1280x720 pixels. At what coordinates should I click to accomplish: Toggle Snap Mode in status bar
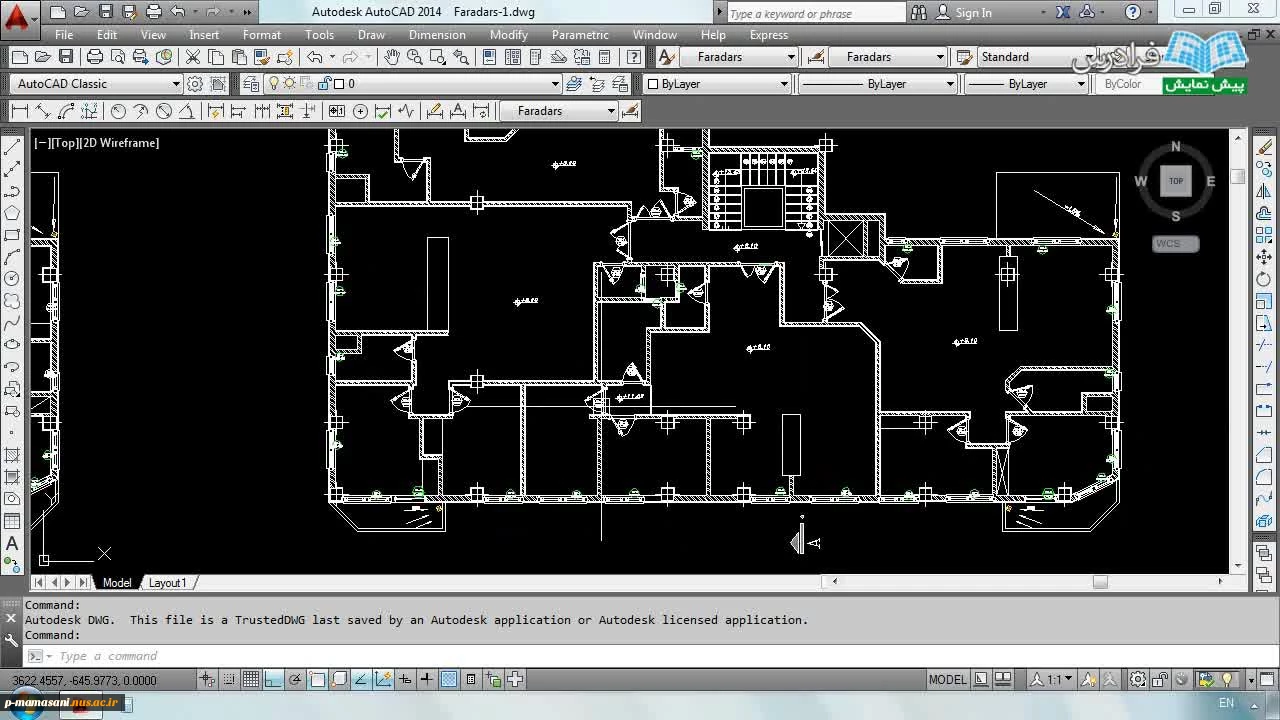point(229,679)
